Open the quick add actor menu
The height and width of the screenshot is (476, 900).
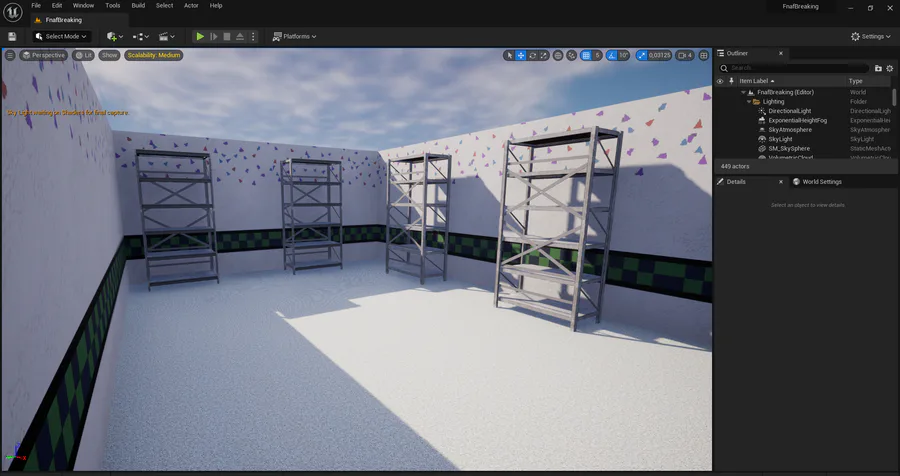coord(115,36)
